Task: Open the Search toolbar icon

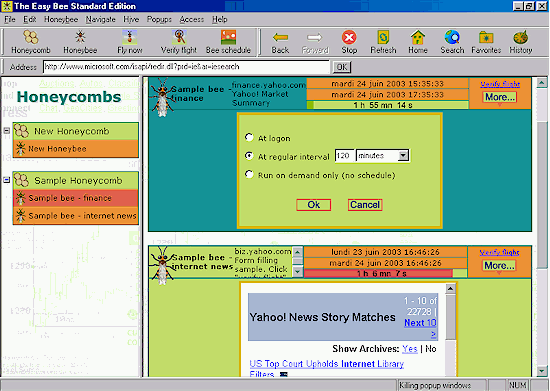Action: pyautogui.click(x=452, y=42)
